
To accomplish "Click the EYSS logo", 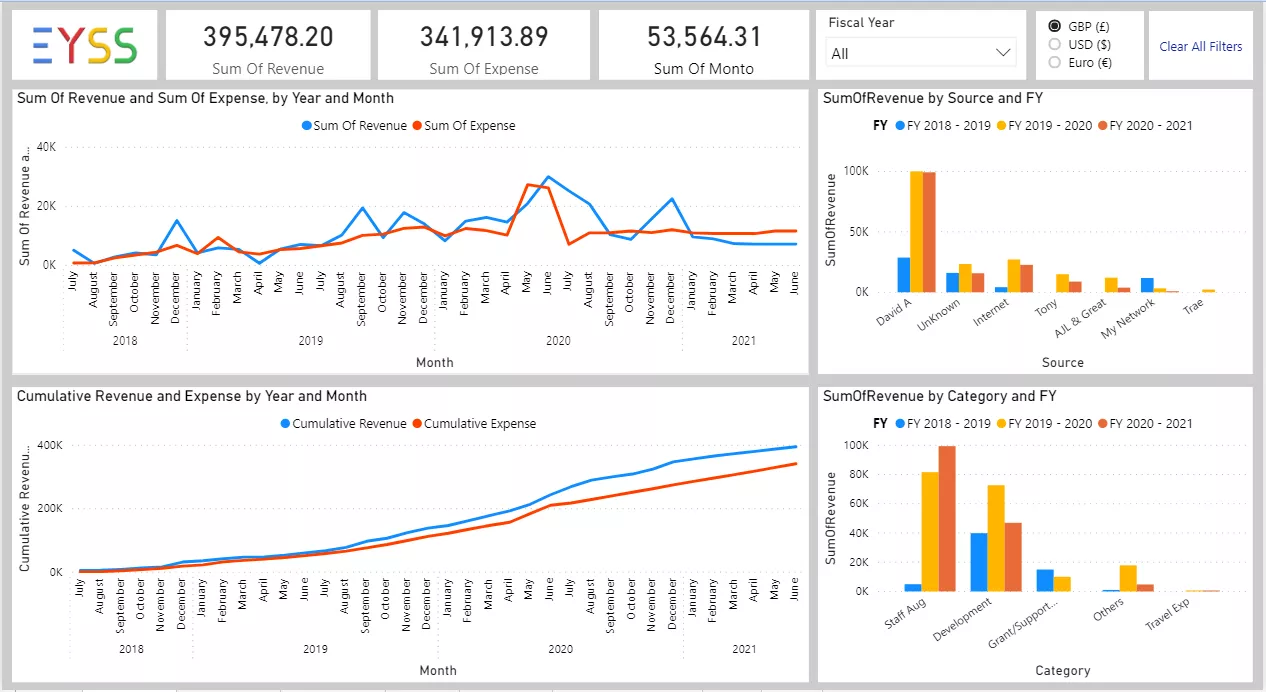I will click(84, 45).
